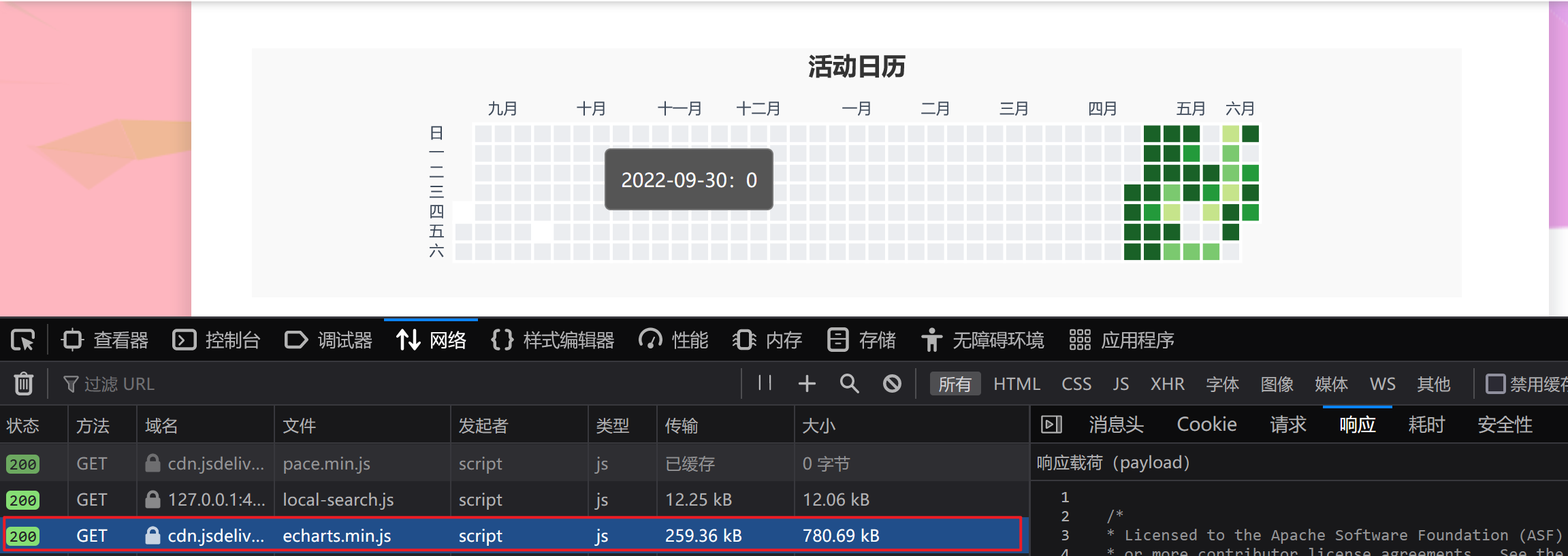The width and height of the screenshot is (1568, 556).
Task: Select the local-search.js request row
Action: pos(338,500)
